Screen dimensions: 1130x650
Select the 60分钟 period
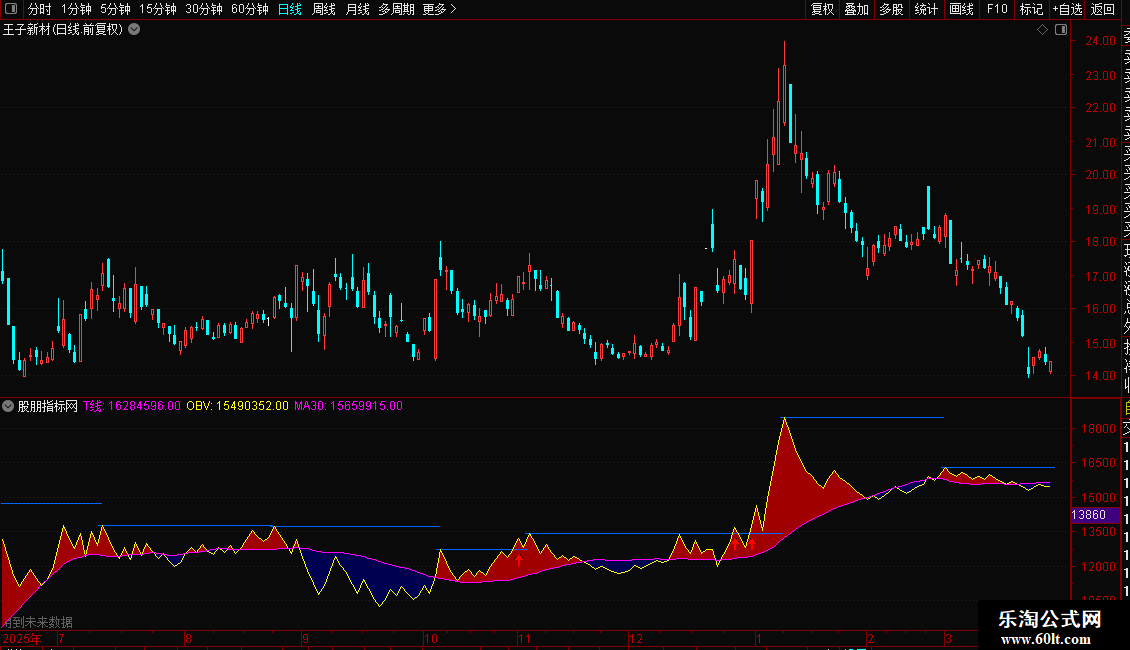[249, 9]
